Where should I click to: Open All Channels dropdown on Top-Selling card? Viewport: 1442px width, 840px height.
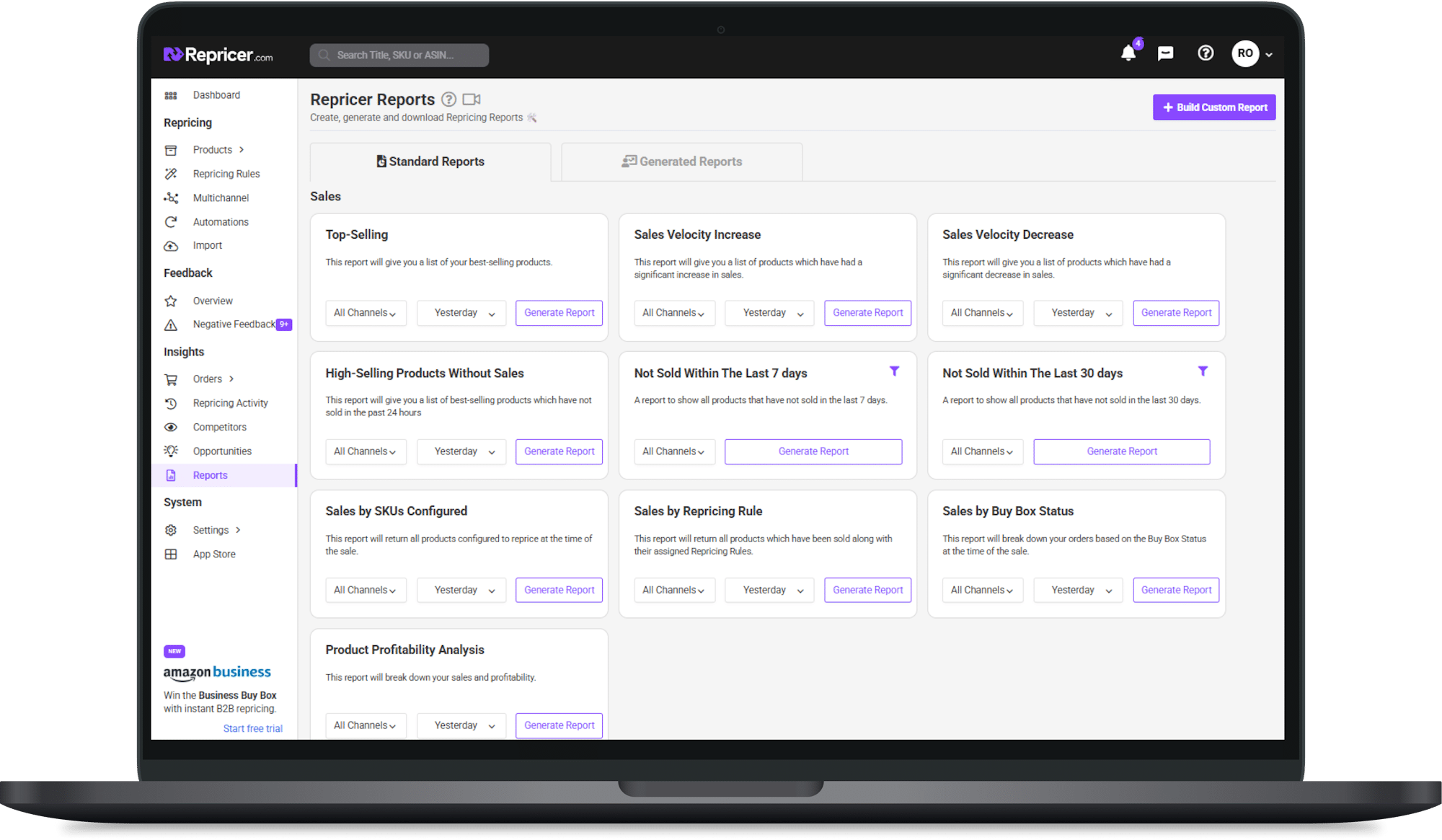(x=366, y=313)
